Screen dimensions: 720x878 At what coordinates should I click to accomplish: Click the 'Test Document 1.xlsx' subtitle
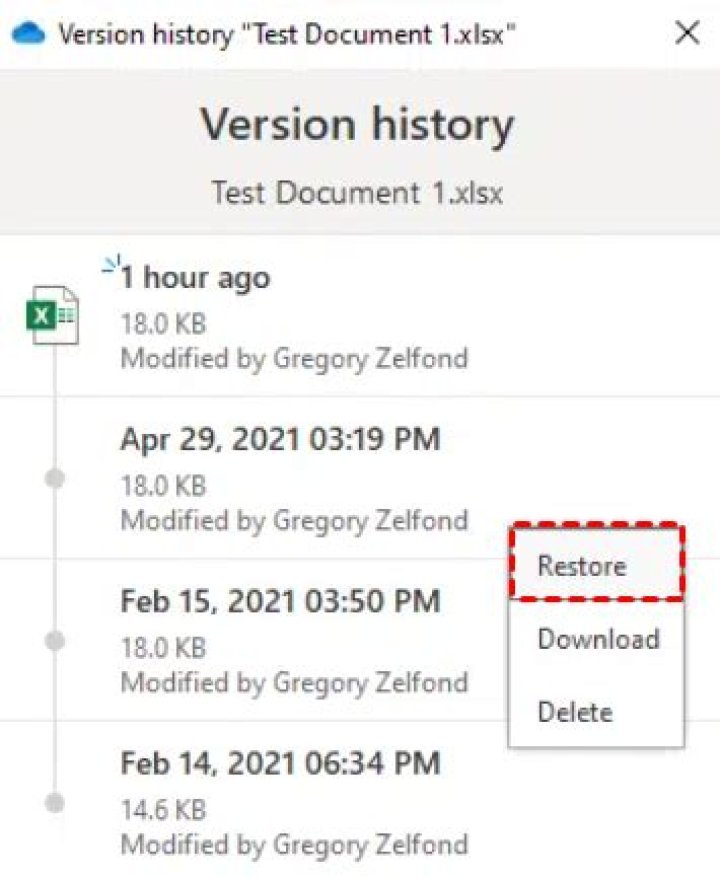[357, 193]
